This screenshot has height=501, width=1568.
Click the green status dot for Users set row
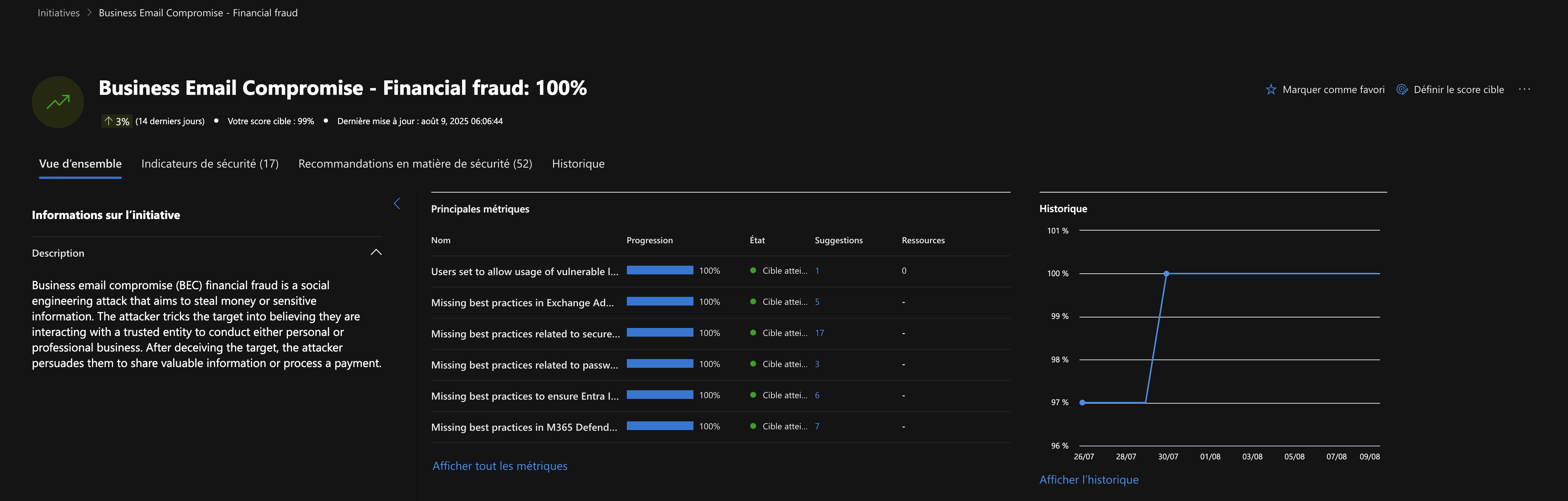[753, 271]
